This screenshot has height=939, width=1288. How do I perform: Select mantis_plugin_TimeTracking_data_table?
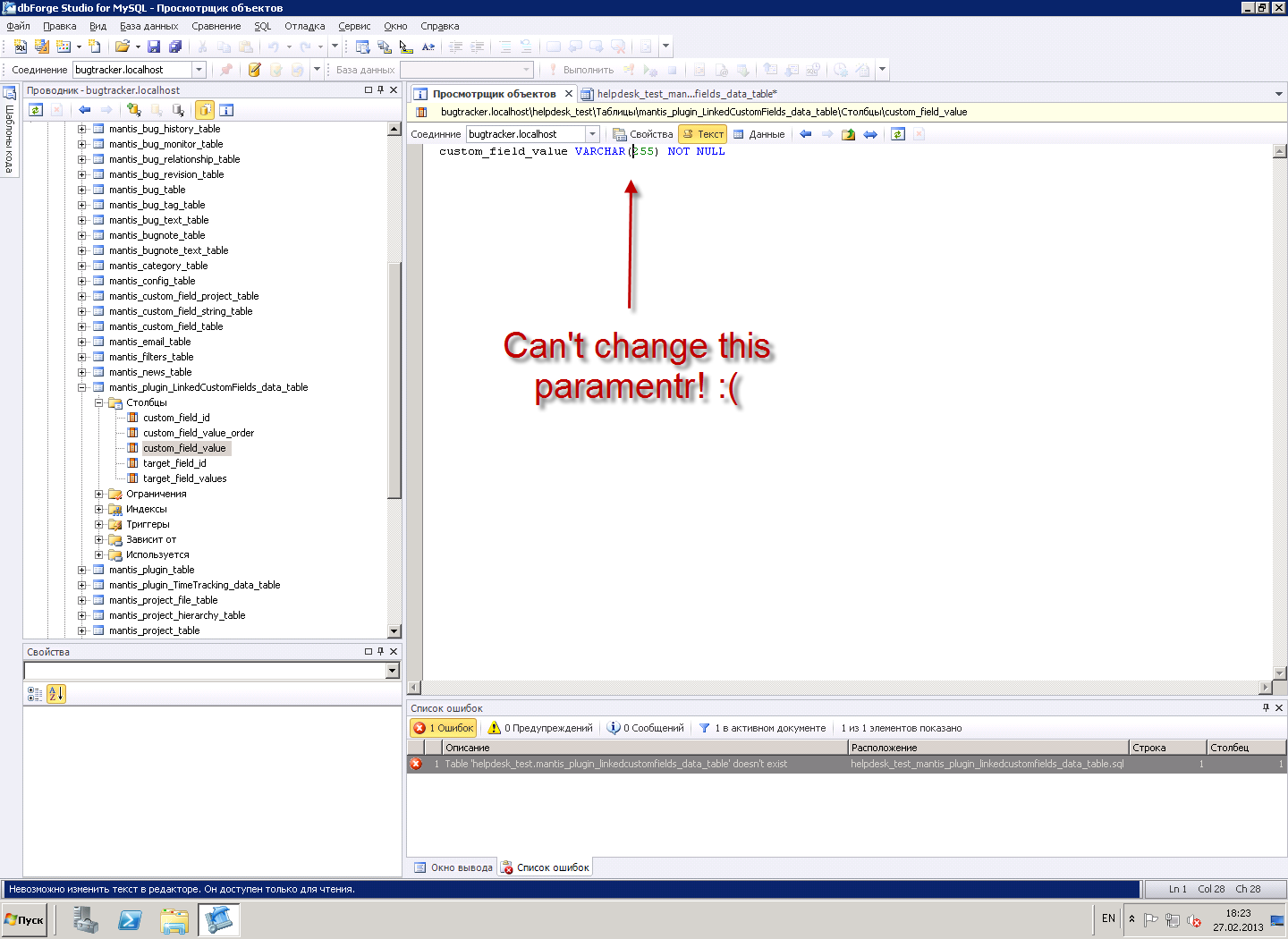[195, 585]
